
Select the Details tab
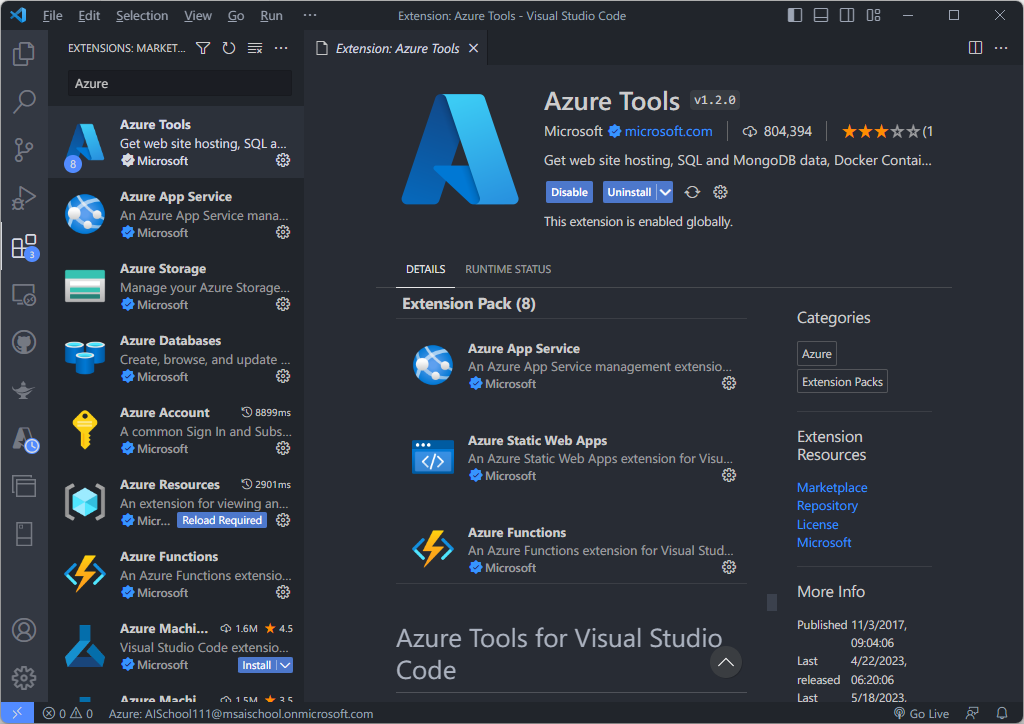tap(425, 269)
